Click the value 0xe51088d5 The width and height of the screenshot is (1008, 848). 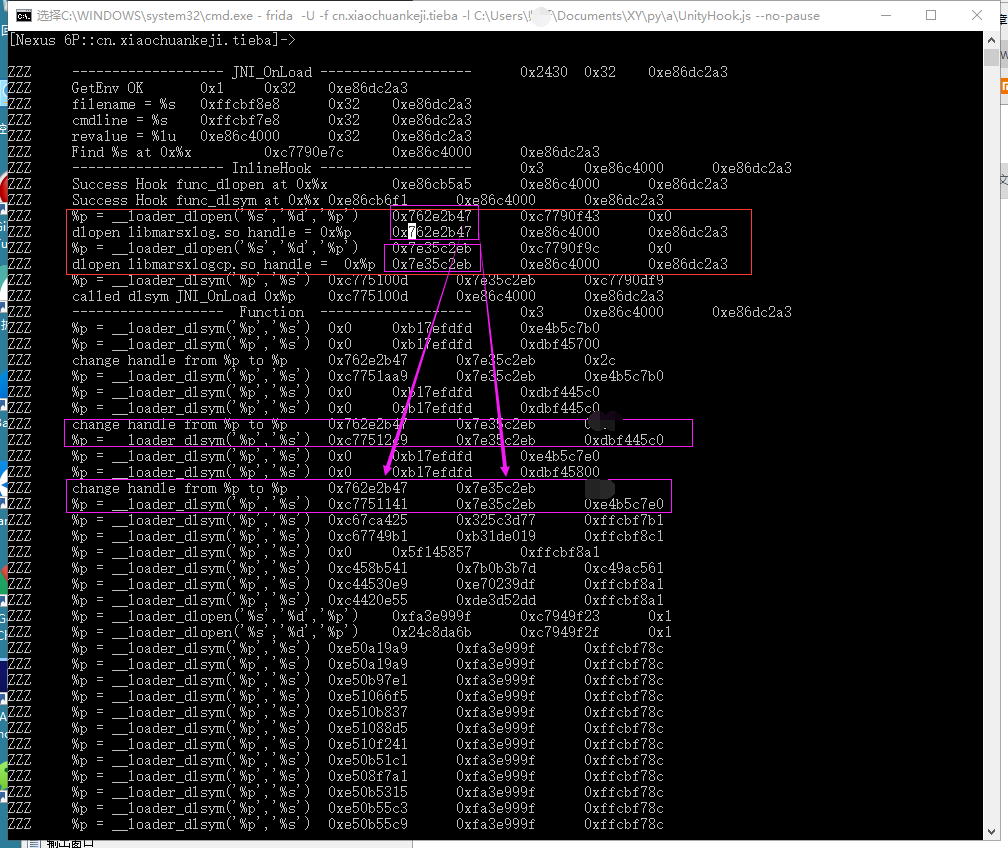point(368,728)
